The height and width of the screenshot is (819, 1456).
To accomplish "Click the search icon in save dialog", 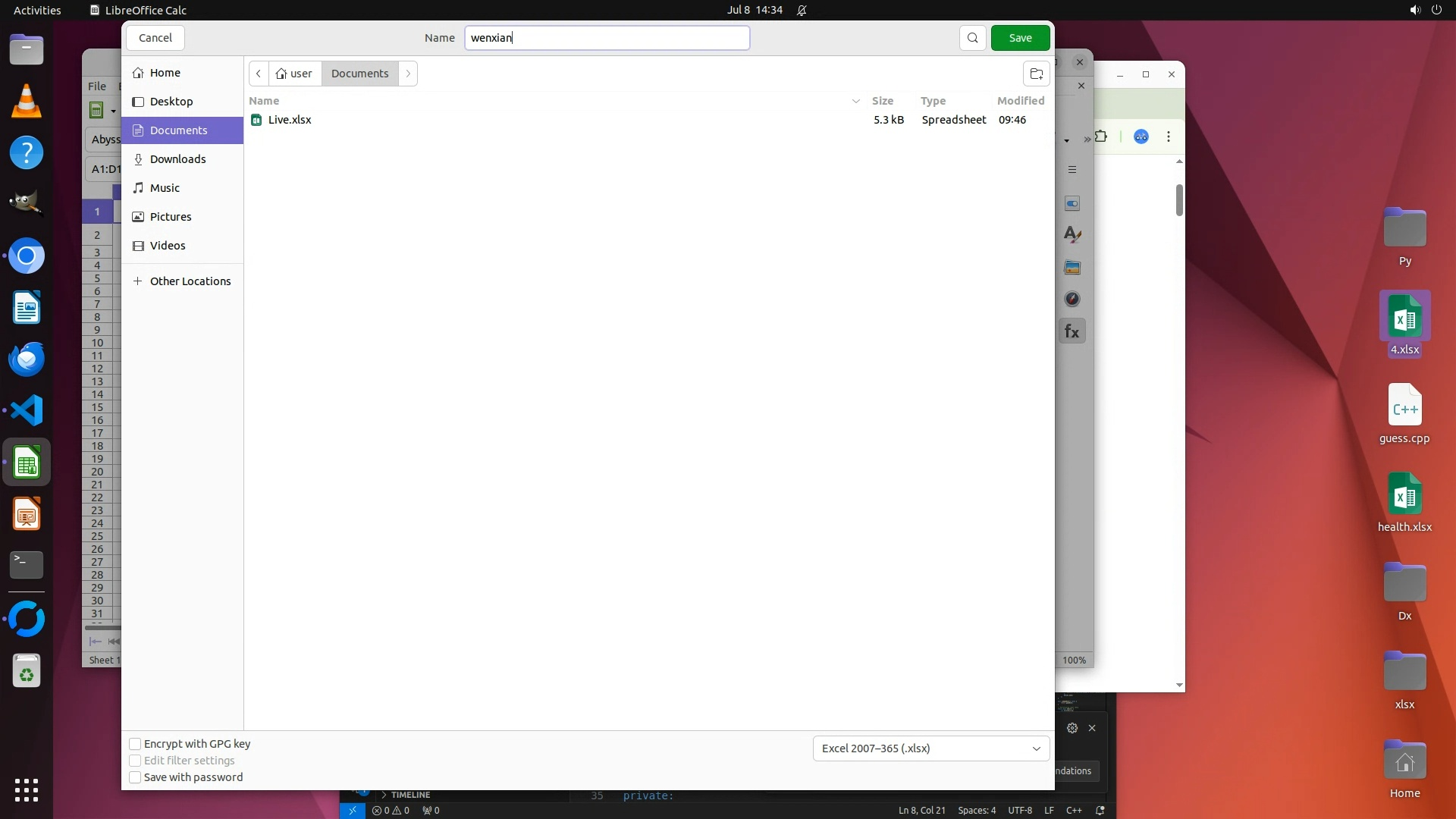I will 972,38.
